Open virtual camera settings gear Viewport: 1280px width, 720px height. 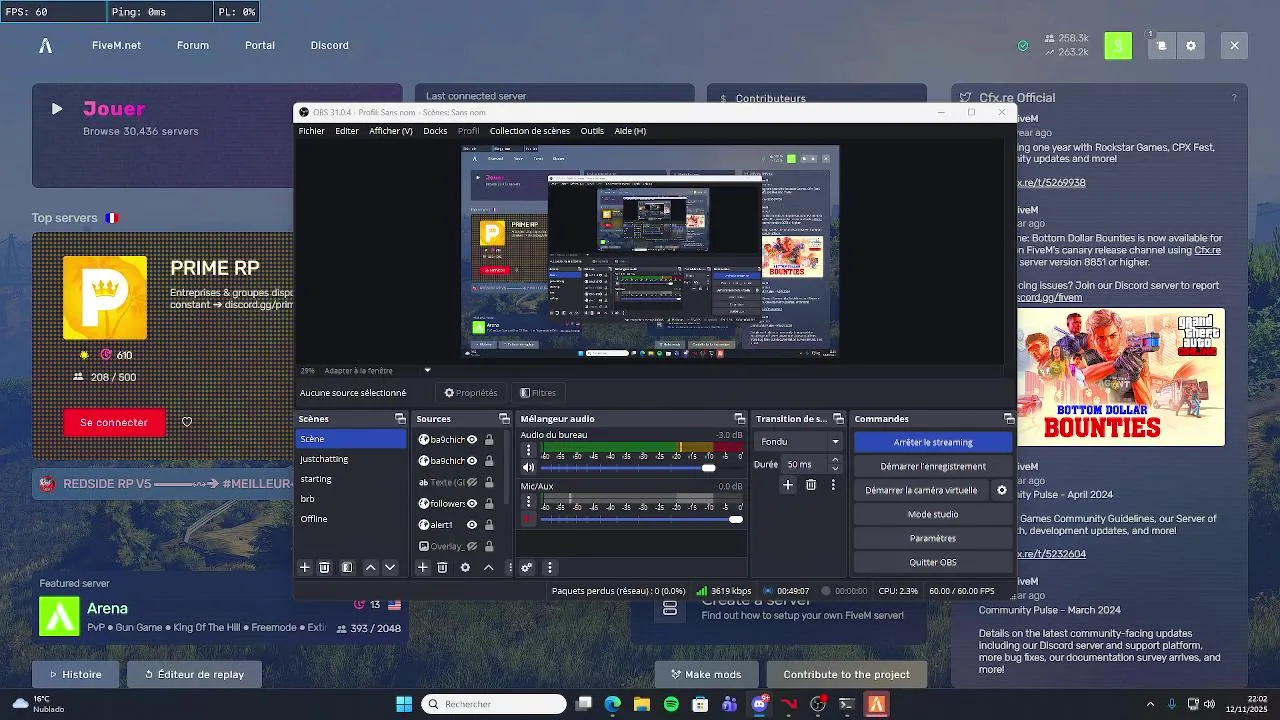pyautogui.click(x=1002, y=490)
